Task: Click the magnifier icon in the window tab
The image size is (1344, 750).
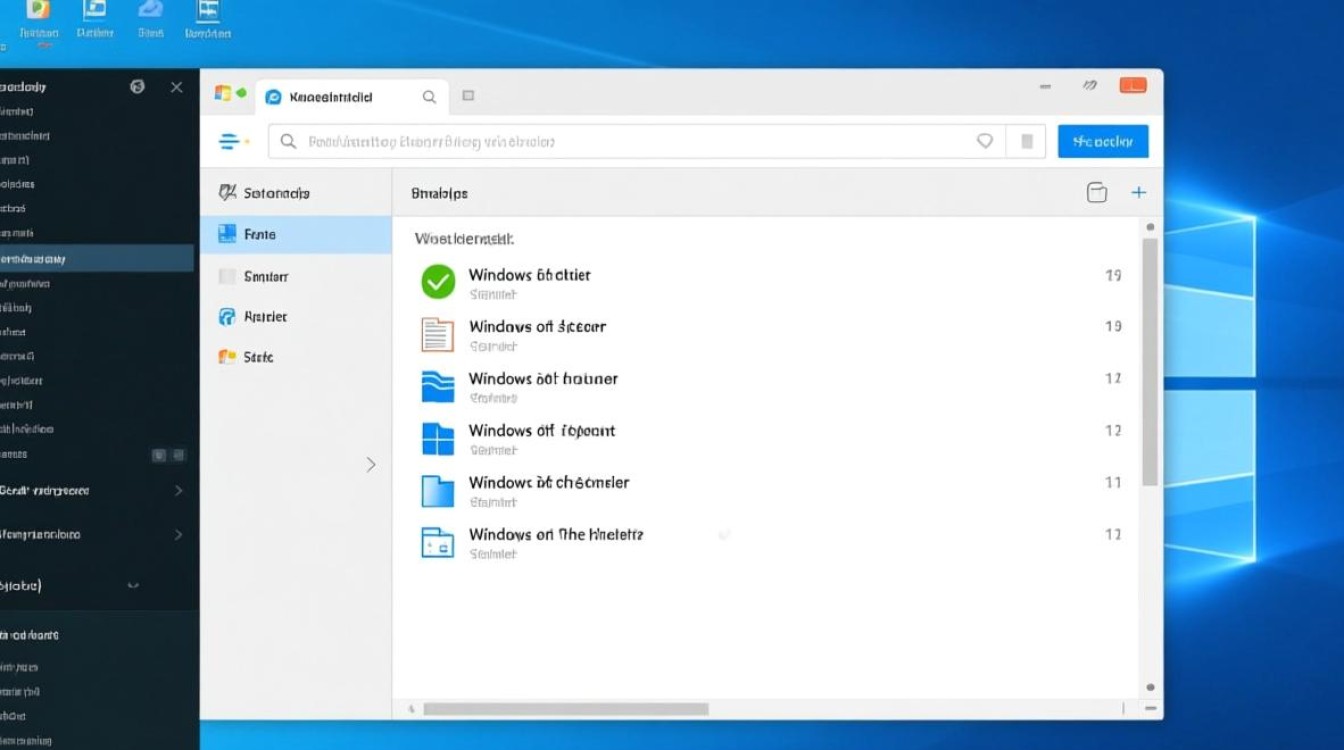Action: pos(429,97)
